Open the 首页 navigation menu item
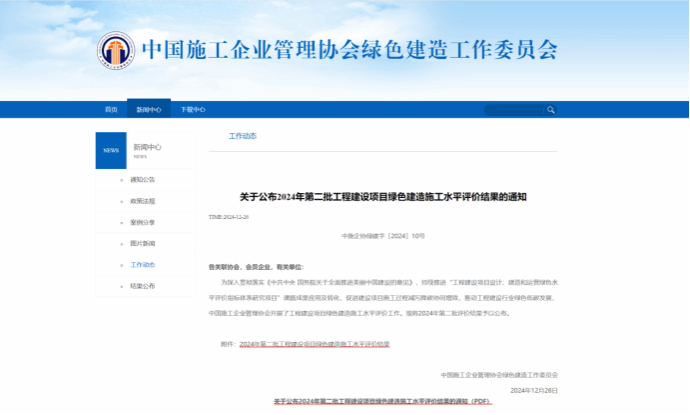This screenshot has width=690, height=415. pyautogui.click(x=111, y=109)
